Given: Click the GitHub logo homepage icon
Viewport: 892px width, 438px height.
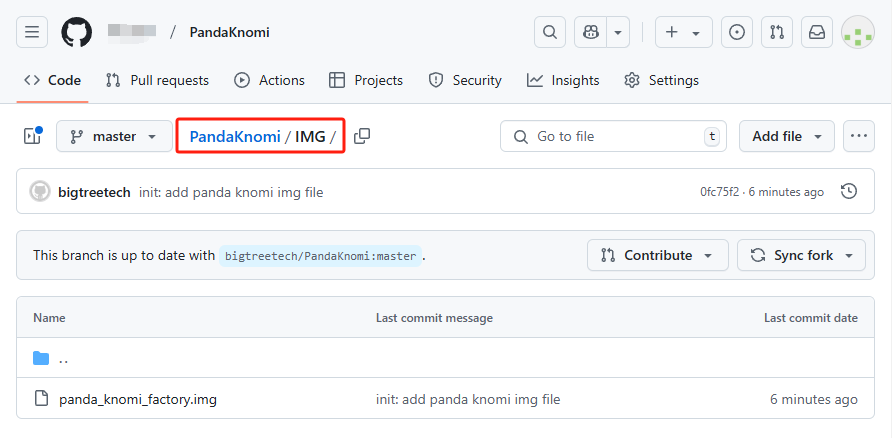Looking at the screenshot, I should (77, 32).
